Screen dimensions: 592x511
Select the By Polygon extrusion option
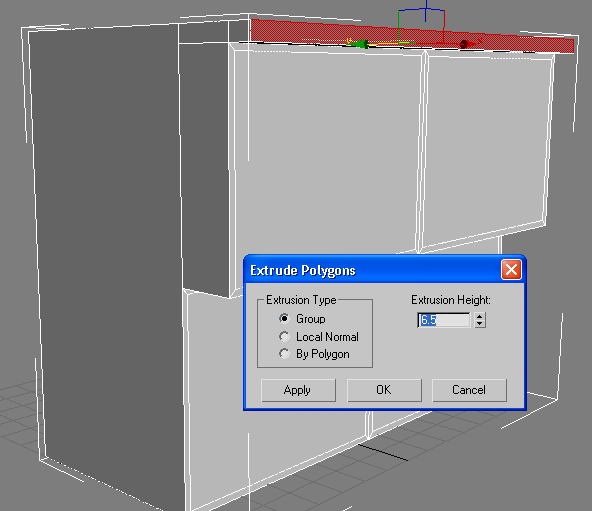(x=284, y=354)
